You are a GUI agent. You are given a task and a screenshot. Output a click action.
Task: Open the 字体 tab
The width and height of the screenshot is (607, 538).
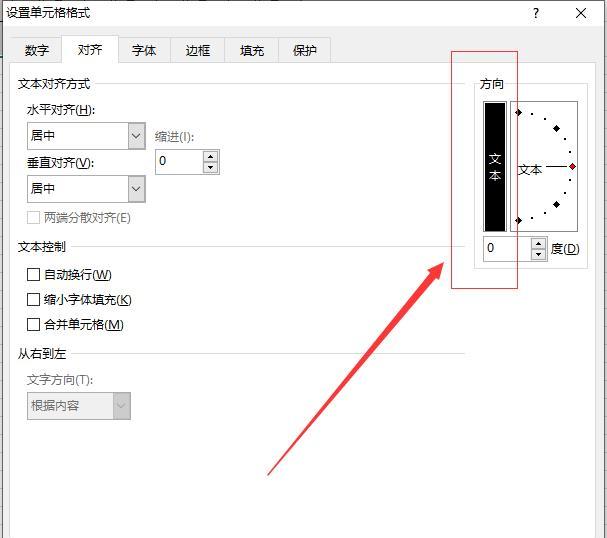click(x=144, y=50)
